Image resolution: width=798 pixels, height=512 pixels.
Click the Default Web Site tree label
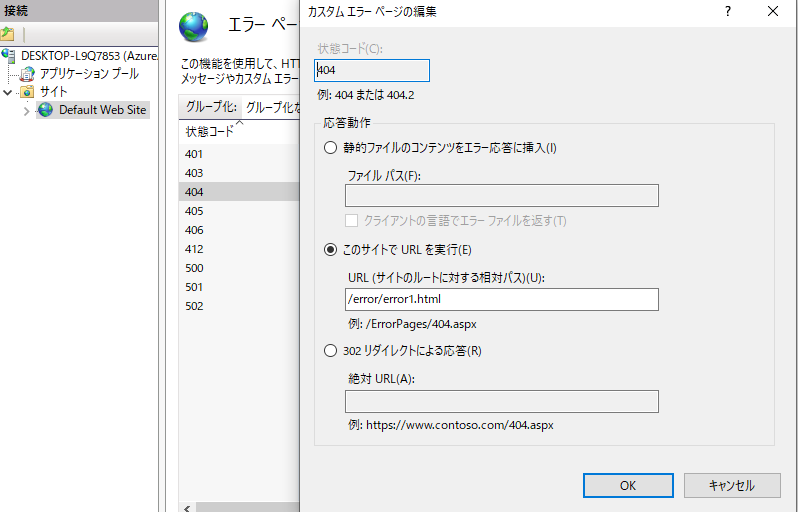[x=102, y=110]
